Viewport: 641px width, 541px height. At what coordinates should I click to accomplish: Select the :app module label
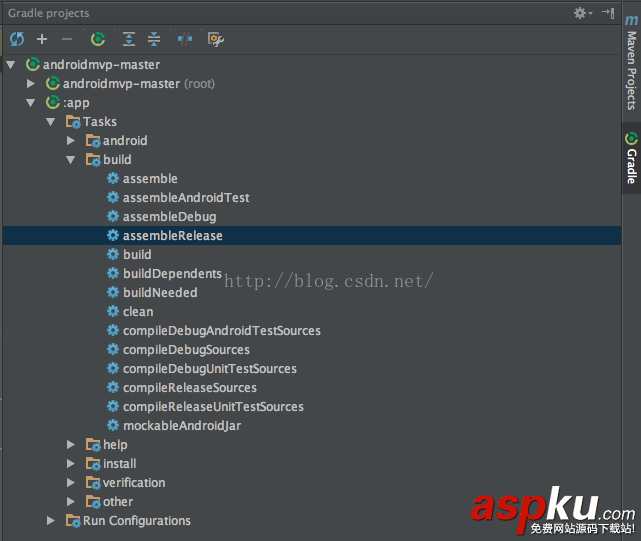tap(76, 103)
